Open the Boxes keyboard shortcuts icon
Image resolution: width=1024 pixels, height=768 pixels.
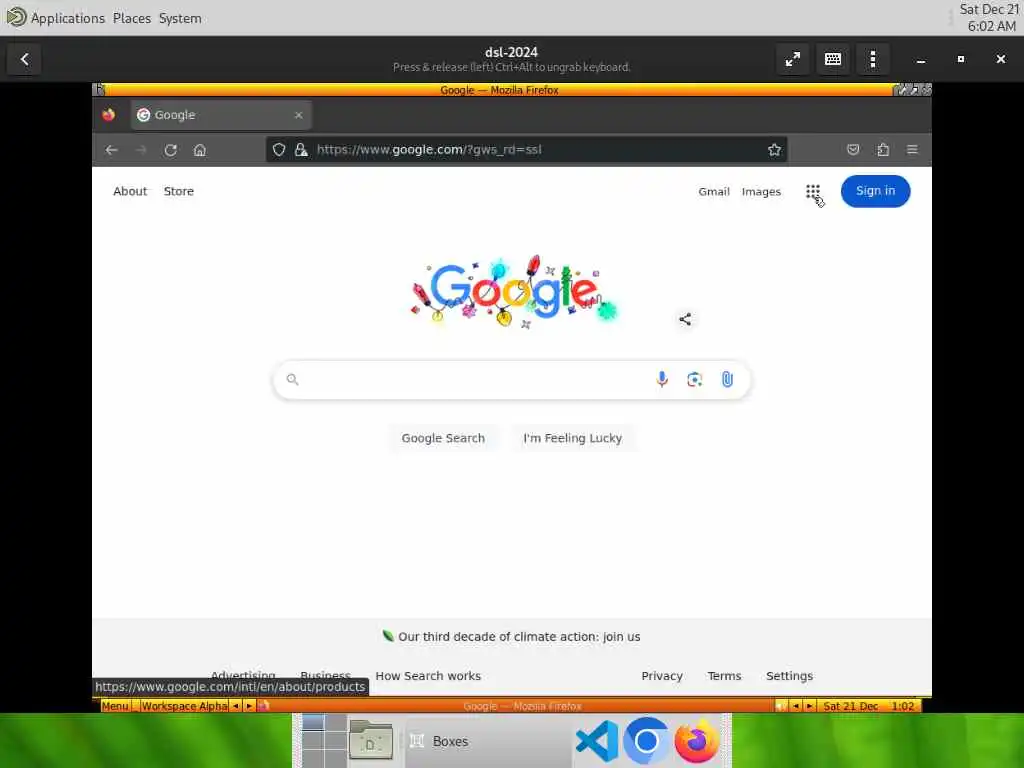[833, 59]
